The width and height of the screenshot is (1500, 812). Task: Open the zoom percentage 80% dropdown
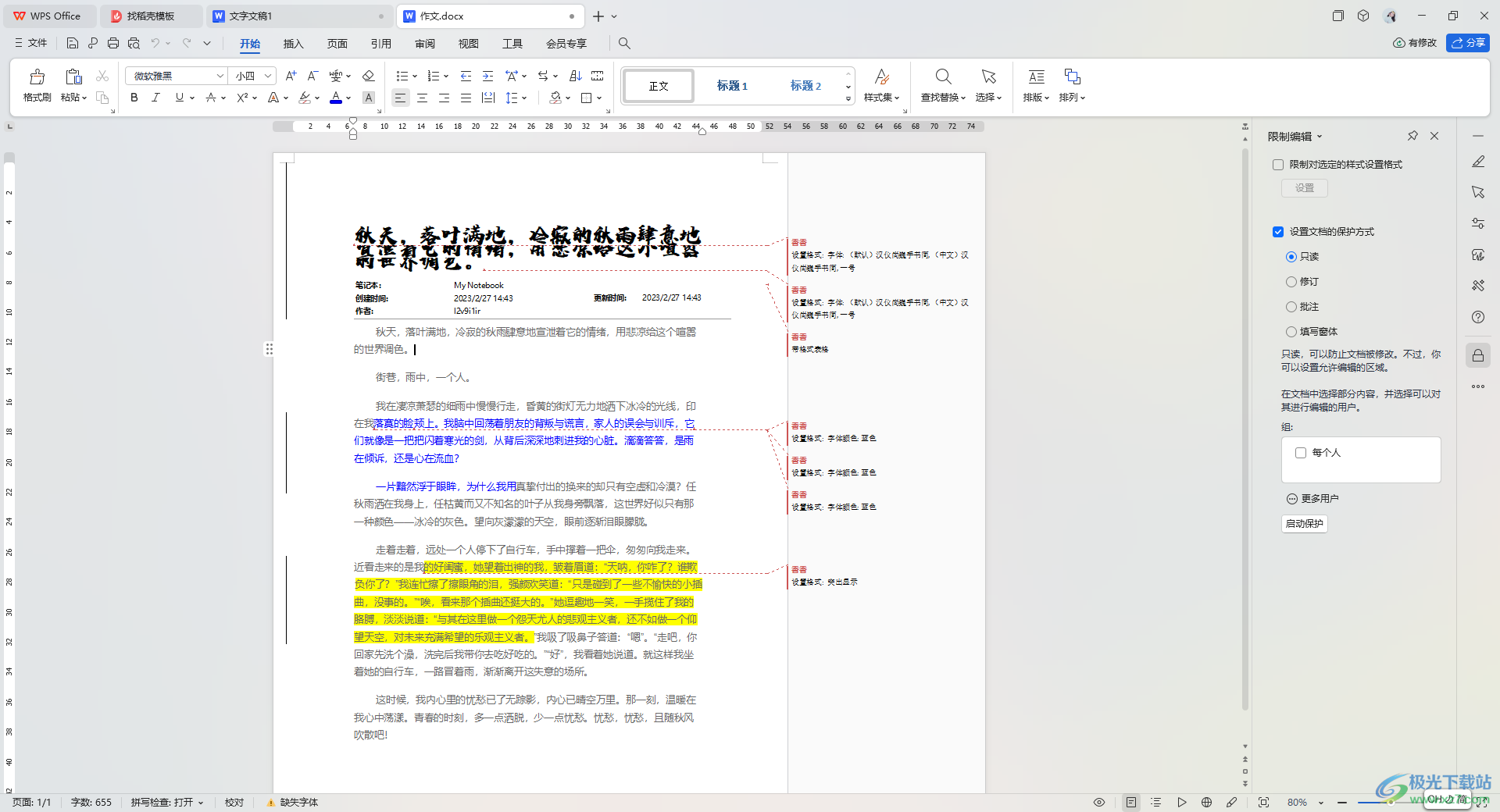coord(1321,803)
